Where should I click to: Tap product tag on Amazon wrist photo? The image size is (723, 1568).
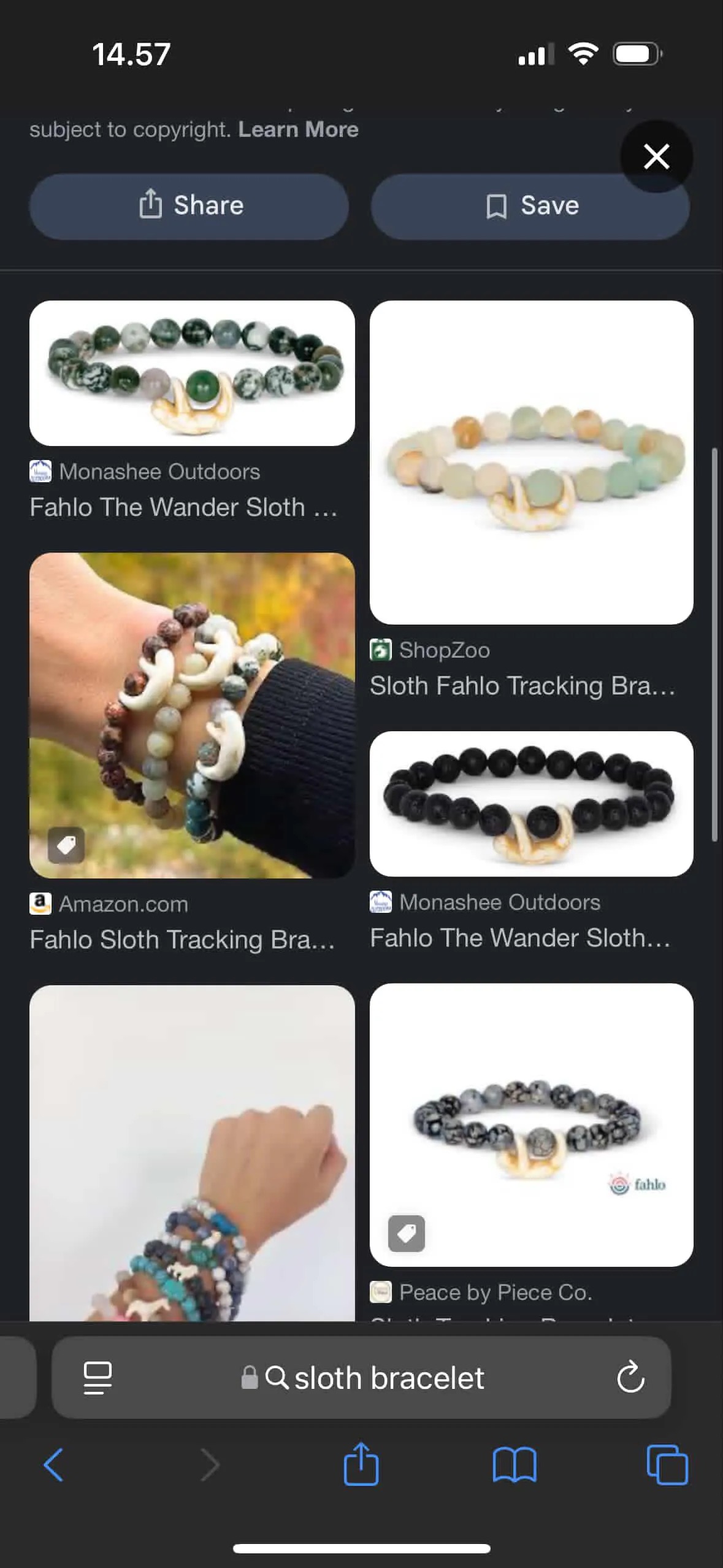pos(66,845)
